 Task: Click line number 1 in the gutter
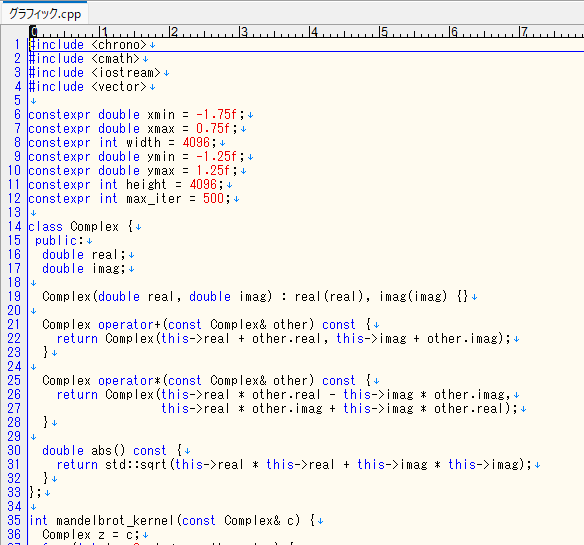tap(18, 45)
